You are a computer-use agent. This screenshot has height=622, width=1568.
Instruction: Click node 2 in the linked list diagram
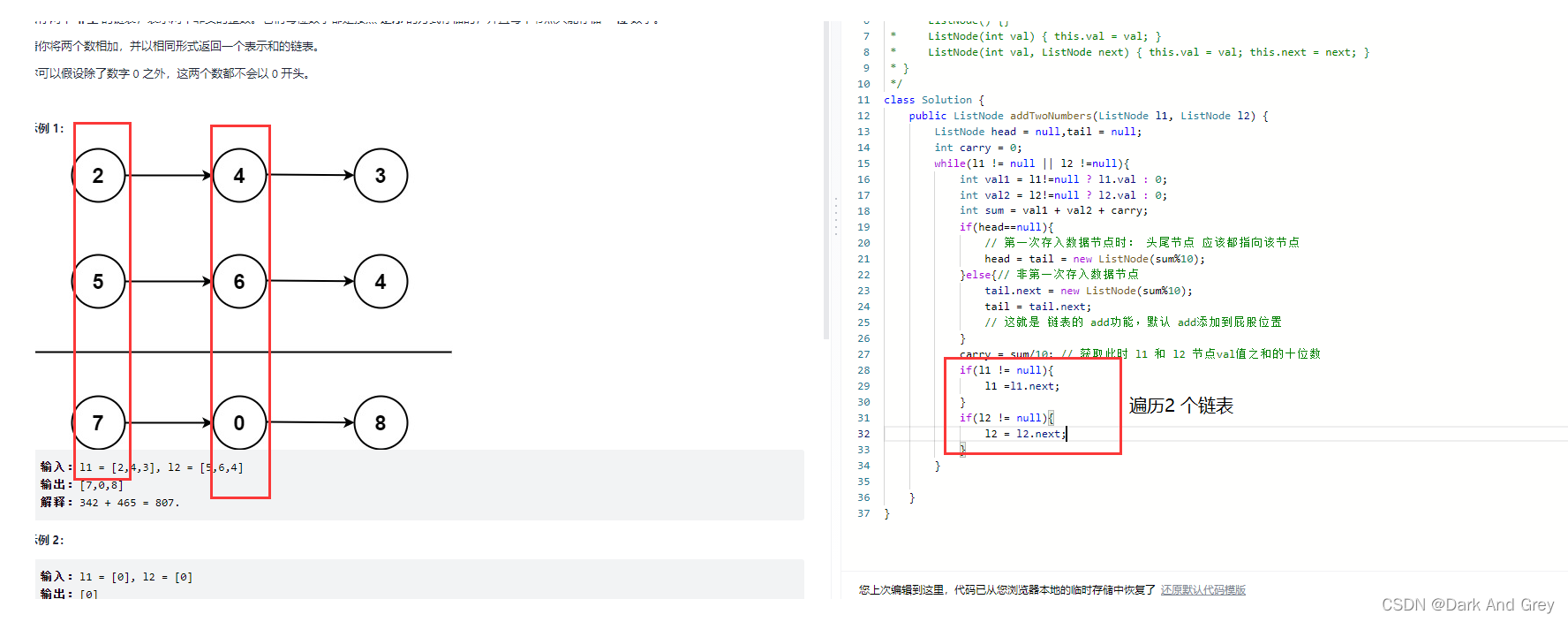[x=98, y=176]
